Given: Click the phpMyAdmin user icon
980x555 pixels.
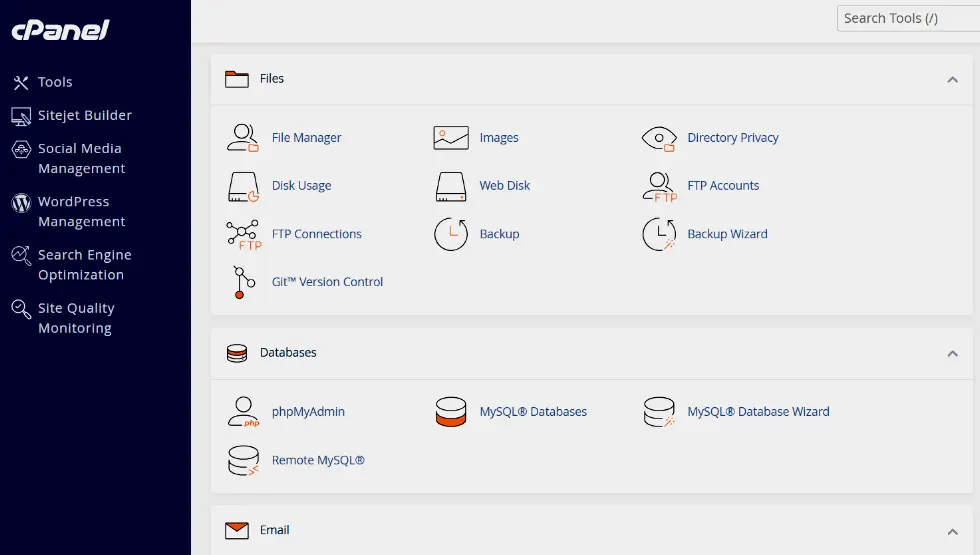Looking at the screenshot, I should [243, 412].
